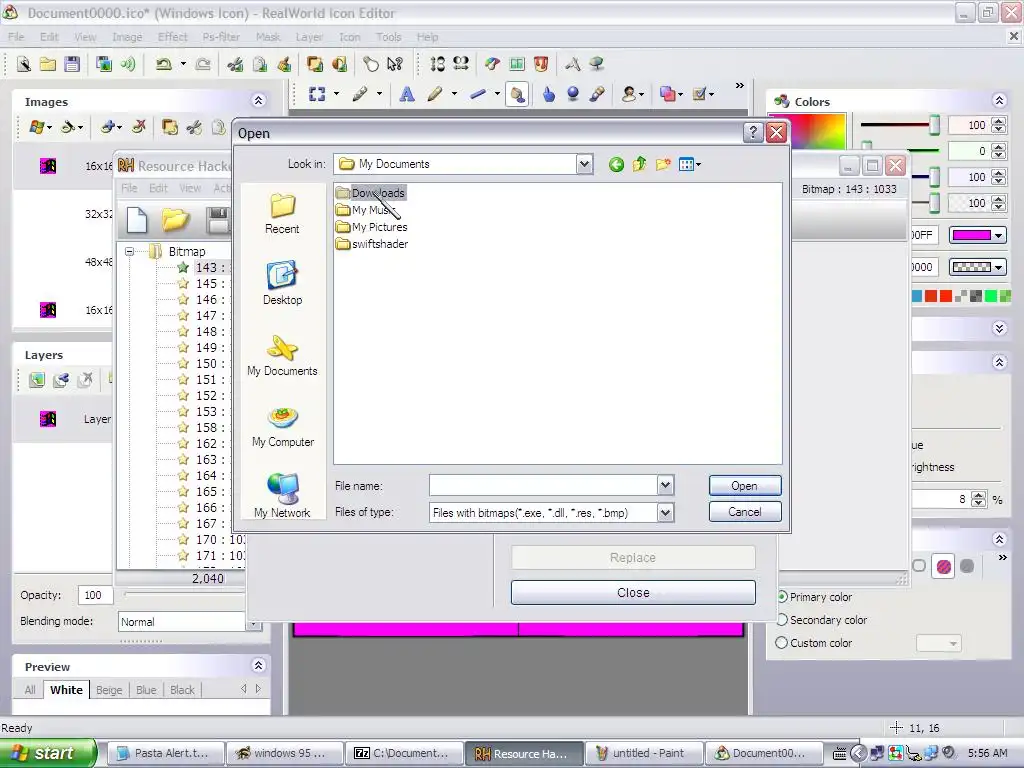The height and width of the screenshot is (768, 1024).
Task: Click the New document icon in main toolbar
Action: [x=24, y=64]
